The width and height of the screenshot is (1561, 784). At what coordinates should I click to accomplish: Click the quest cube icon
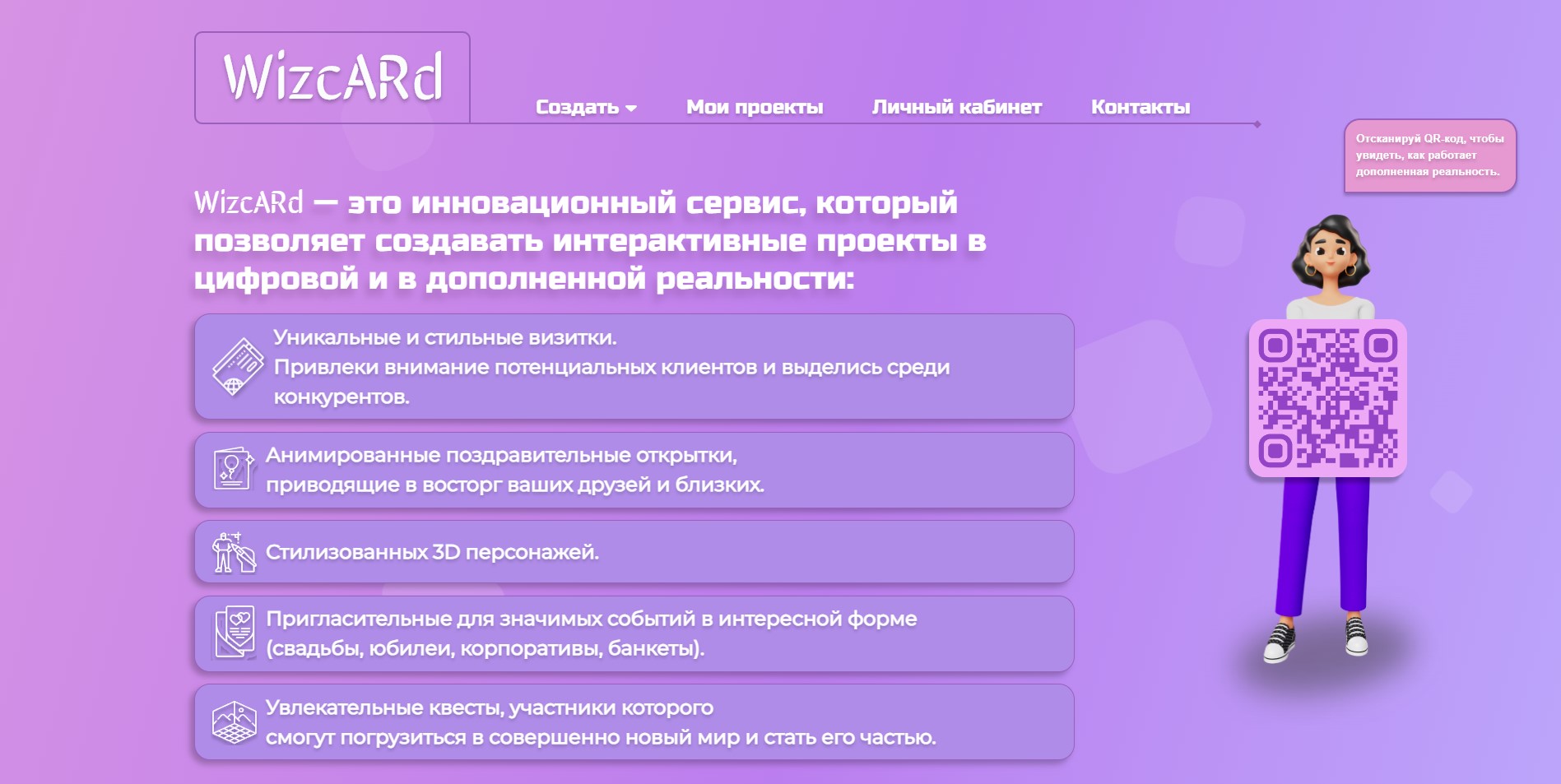(234, 722)
